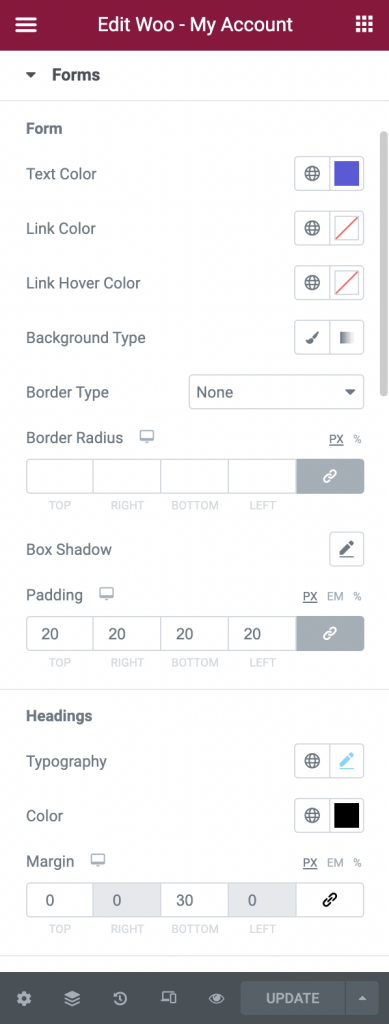Collapse the Forms section
Viewport: 389px width, 1024px height.
point(63,75)
